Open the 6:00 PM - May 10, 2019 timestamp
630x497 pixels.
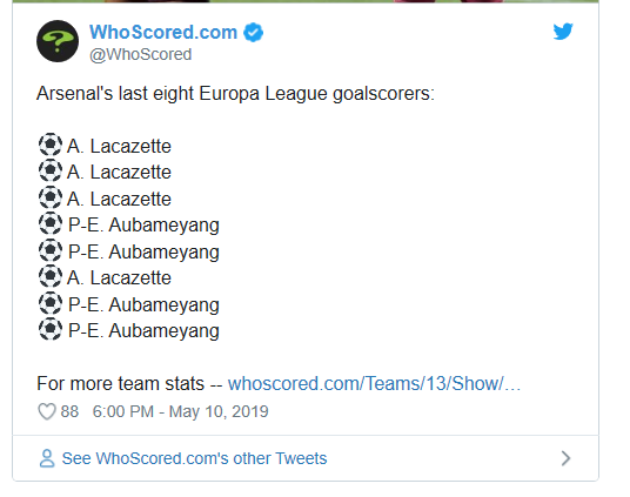pos(180,411)
